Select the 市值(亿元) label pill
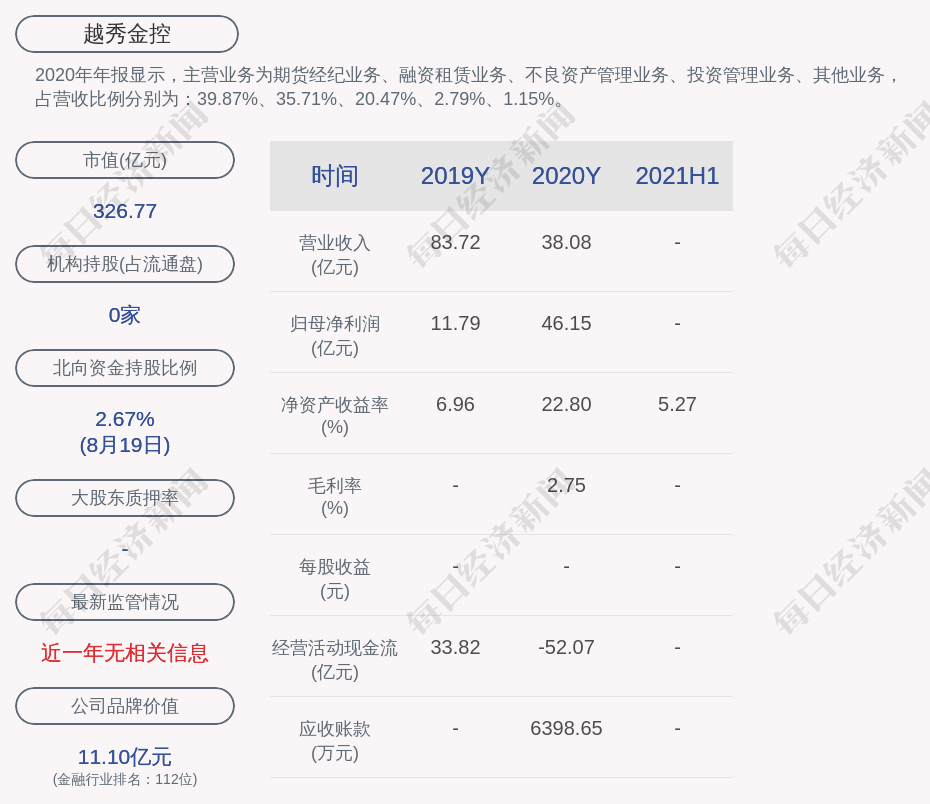The height and width of the screenshot is (804, 930). [x=125, y=160]
